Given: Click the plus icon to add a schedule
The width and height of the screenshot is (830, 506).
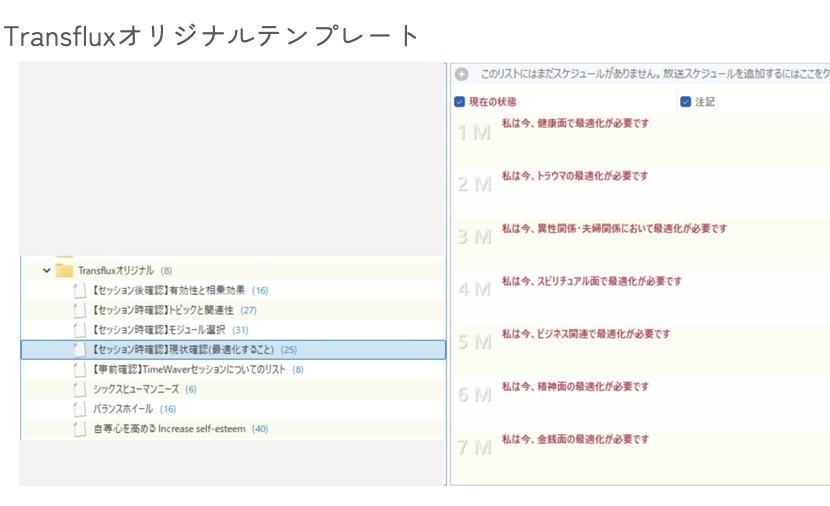Looking at the screenshot, I should point(462,74).
